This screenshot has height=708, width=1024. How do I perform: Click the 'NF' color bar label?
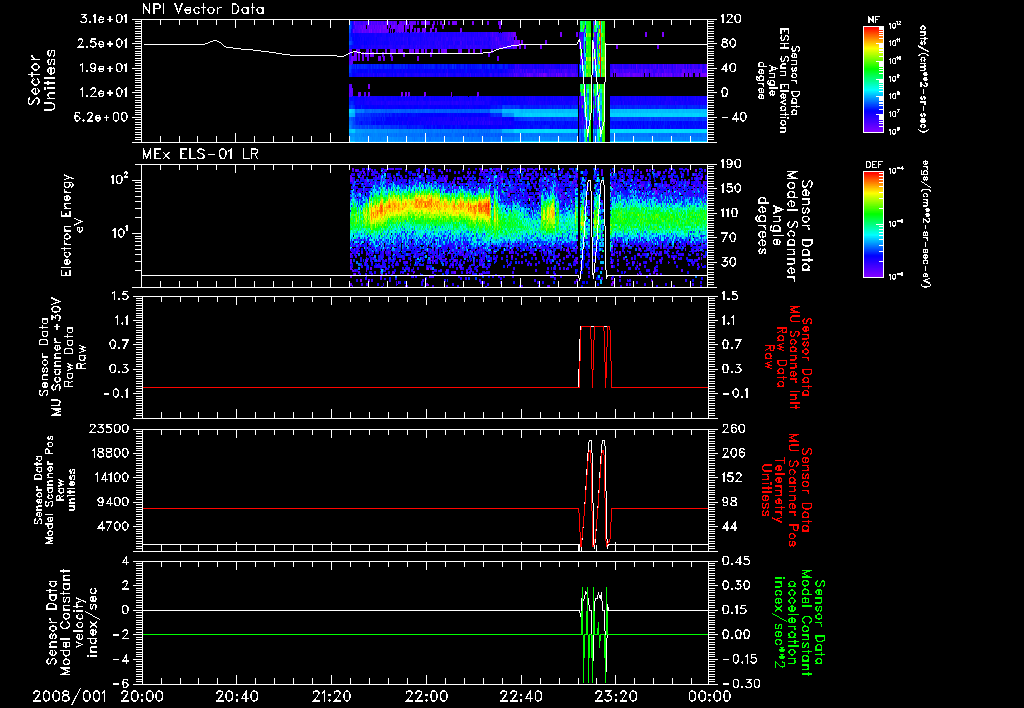[x=874, y=20]
